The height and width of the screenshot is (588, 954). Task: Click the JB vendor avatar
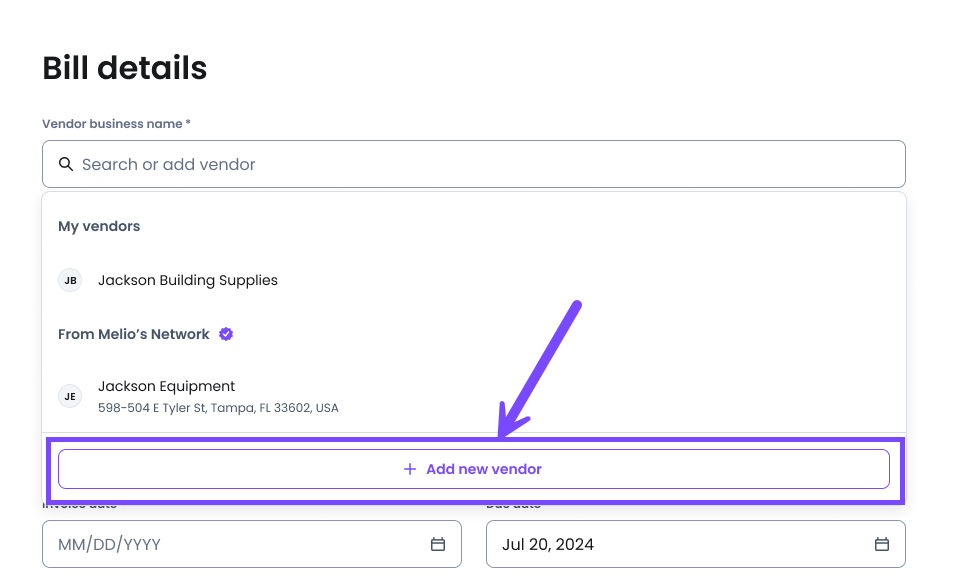coord(70,281)
